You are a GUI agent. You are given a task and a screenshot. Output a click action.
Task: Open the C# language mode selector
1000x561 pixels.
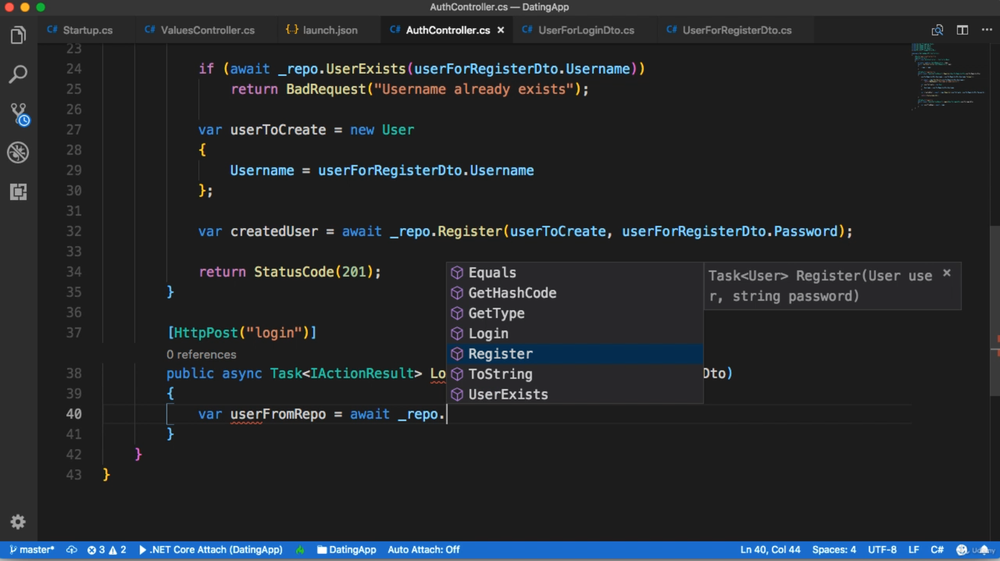click(937, 550)
